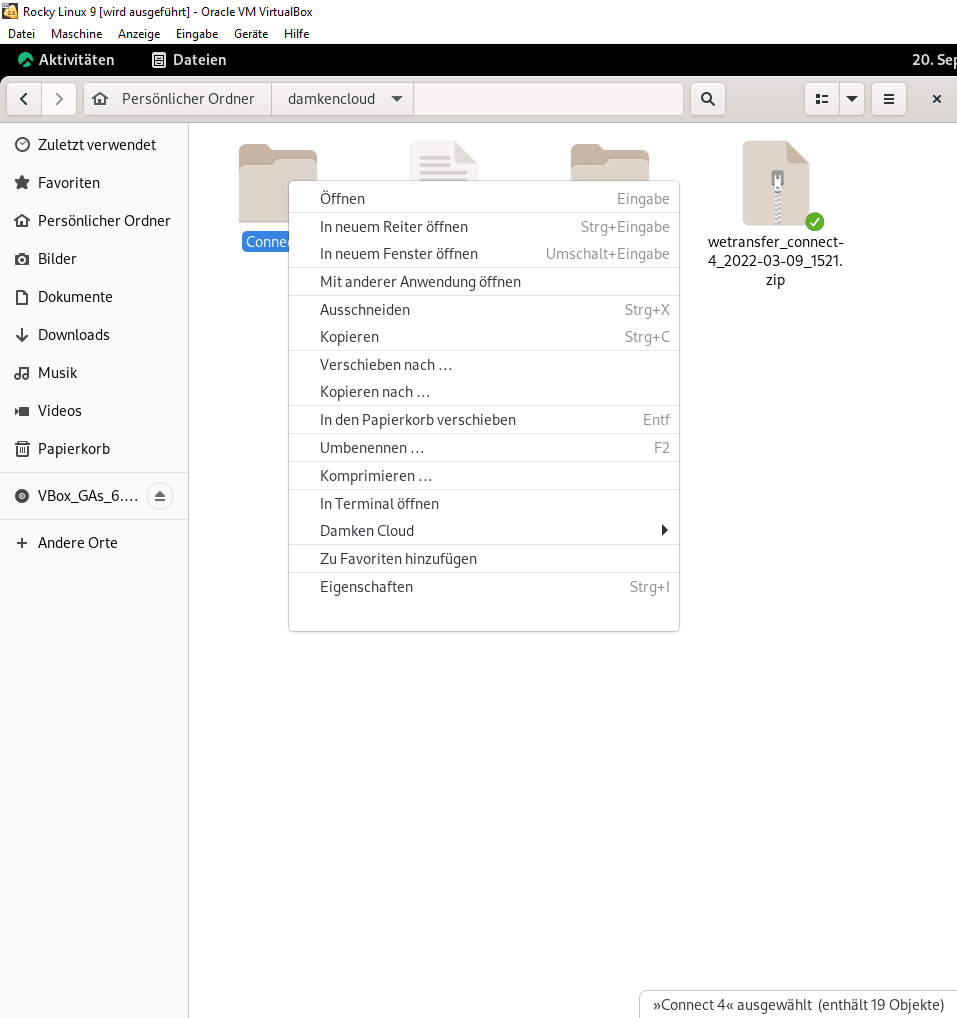Choose Kopieren in the context menu
This screenshot has width=957, height=1018.
[484, 337]
